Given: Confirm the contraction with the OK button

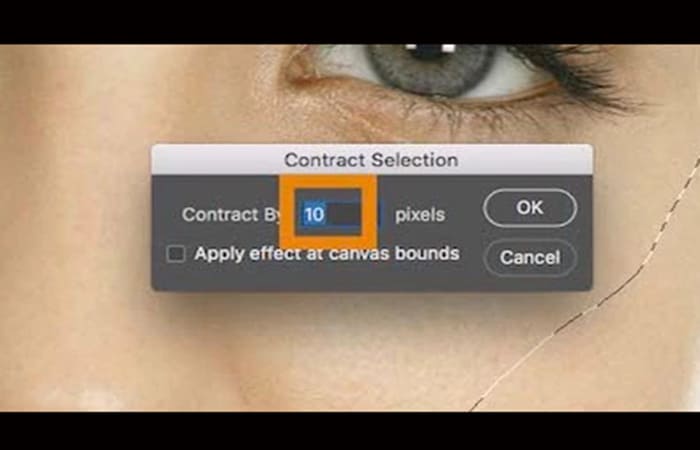Looking at the screenshot, I should click(x=530, y=208).
